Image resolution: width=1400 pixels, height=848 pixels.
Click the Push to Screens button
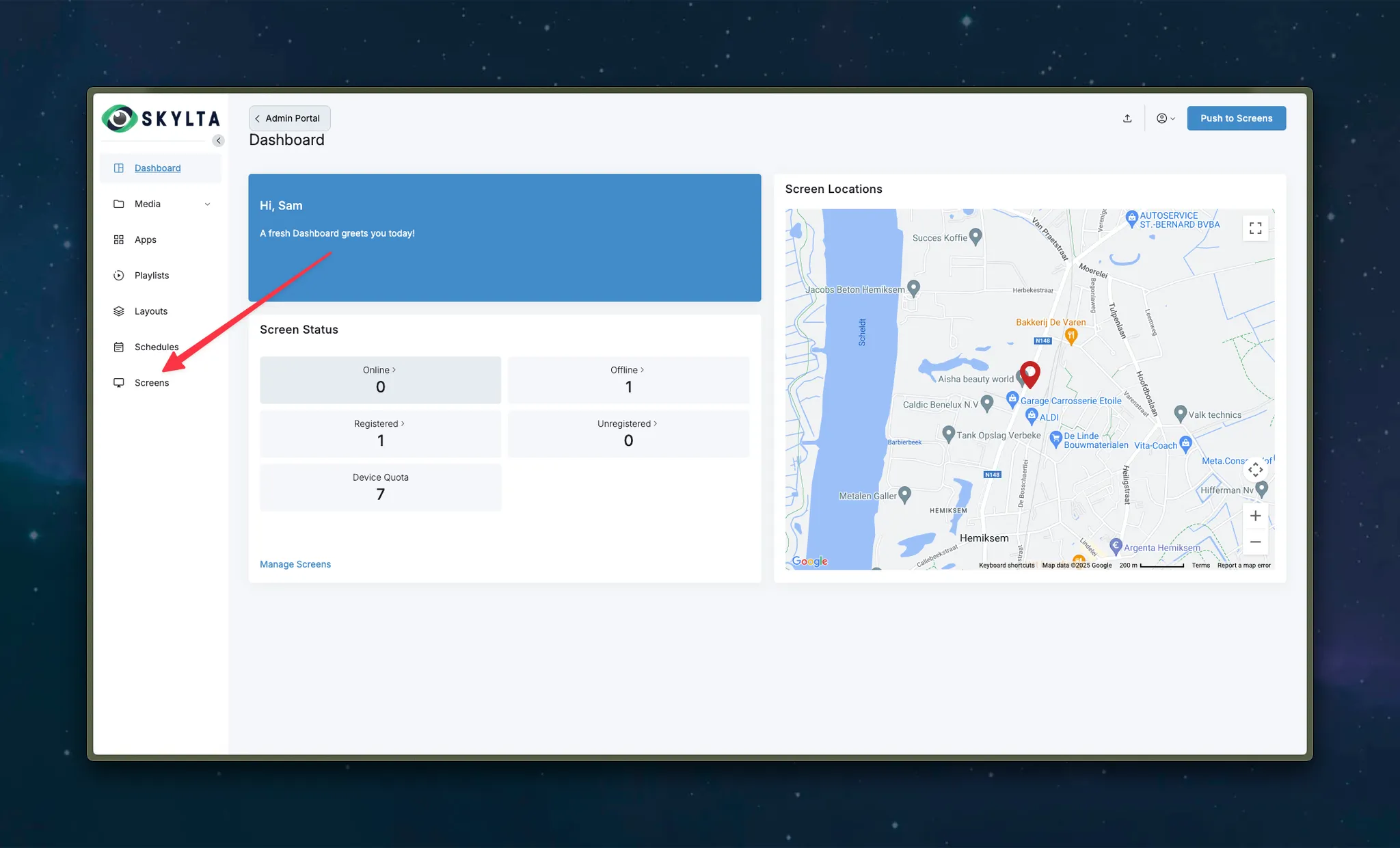(x=1236, y=118)
